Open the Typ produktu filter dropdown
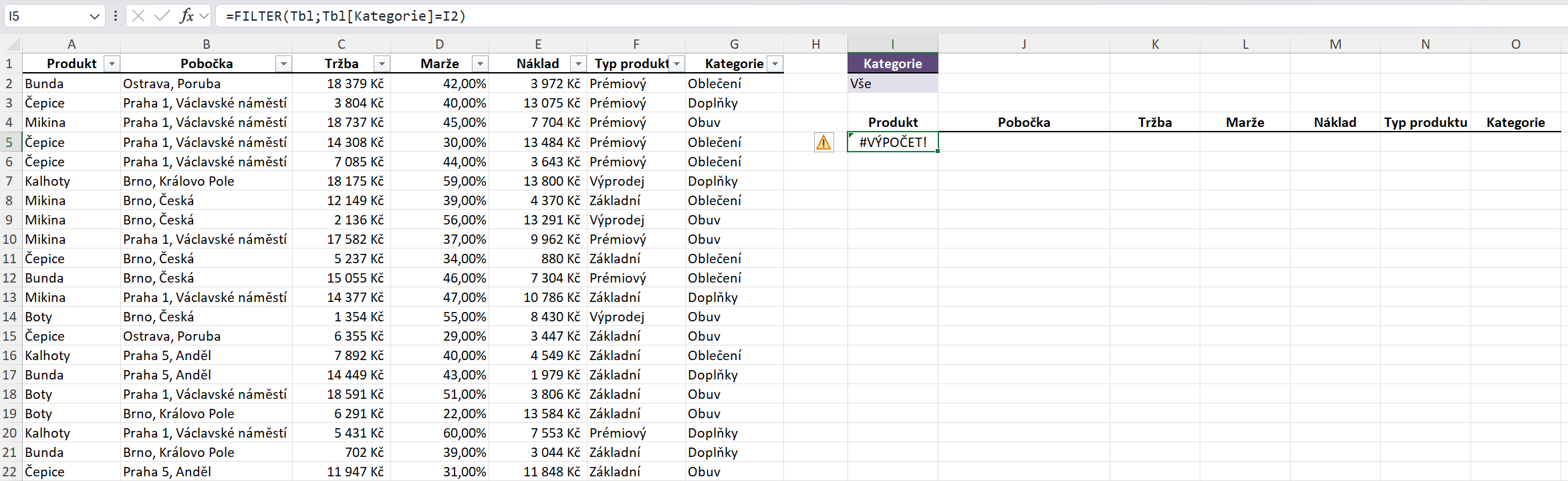Image resolution: width=1568 pixels, height=481 pixels. pyautogui.click(x=676, y=63)
